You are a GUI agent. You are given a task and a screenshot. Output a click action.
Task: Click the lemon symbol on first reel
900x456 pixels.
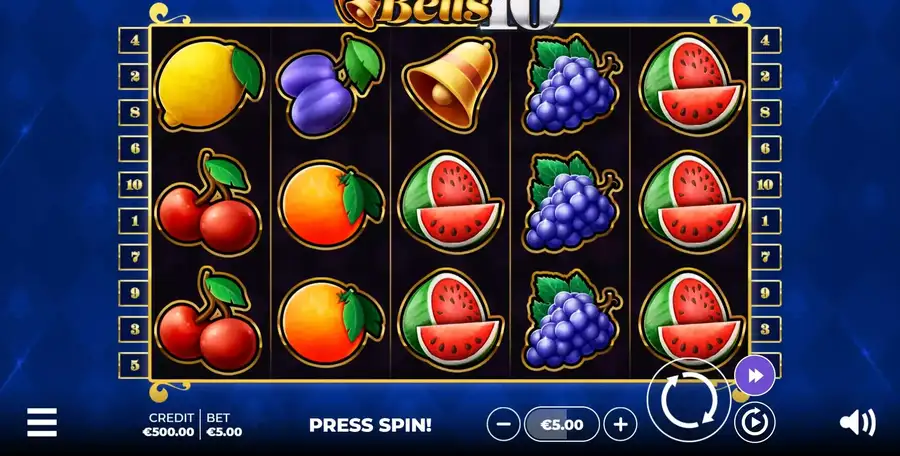210,83
